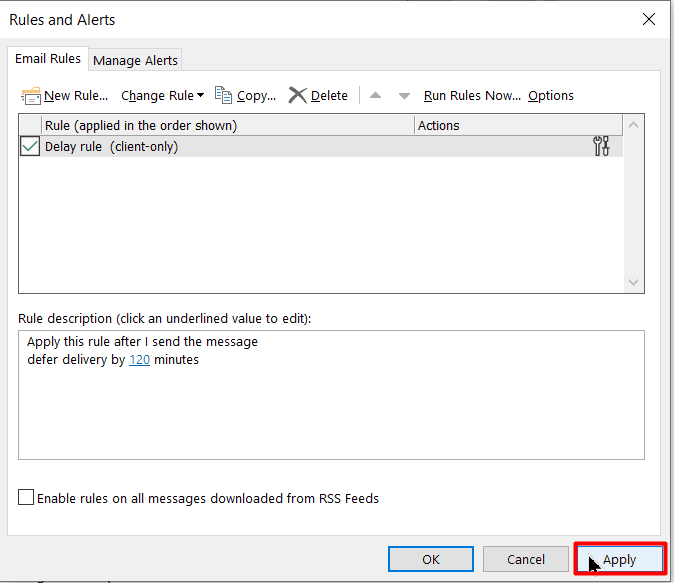
Task: Close the Rules and Alerts dialog
Action: tap(649, 19)
